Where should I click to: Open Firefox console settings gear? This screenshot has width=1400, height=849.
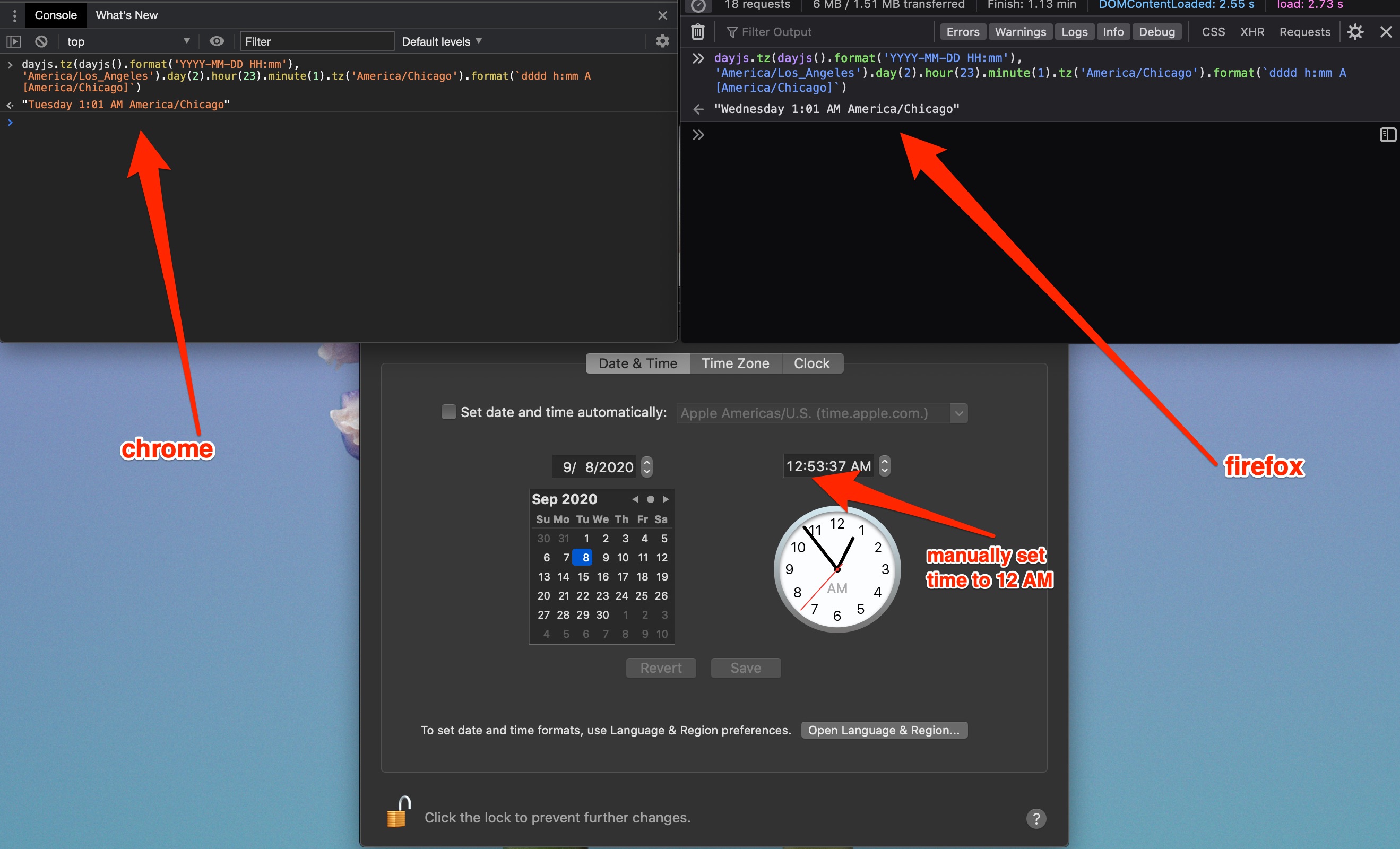tap(1354, 32)
